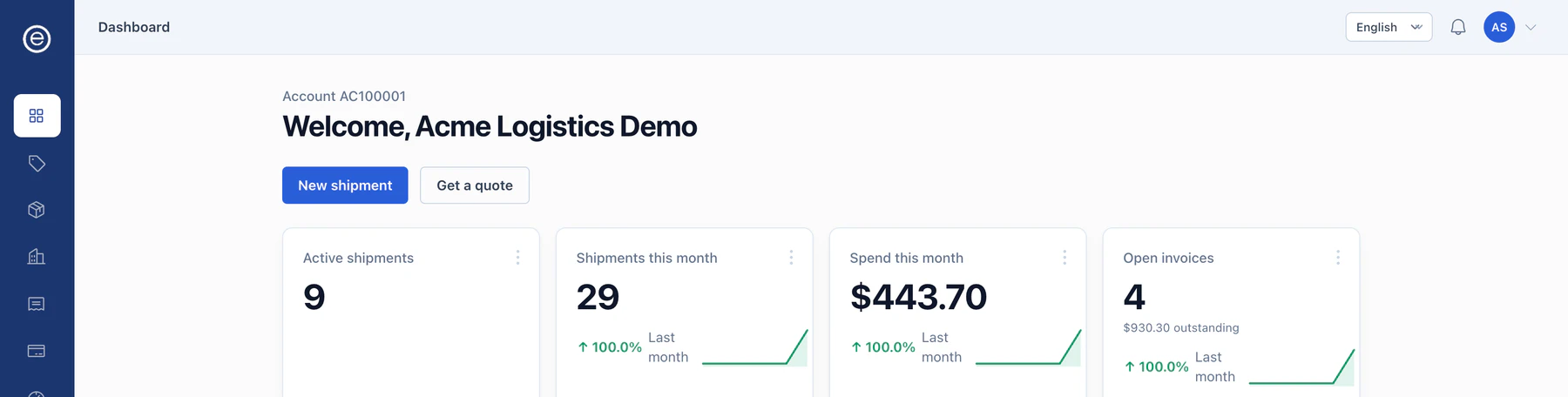Click the Dashboard header title
The width and height of the screenshot is (1568, 397).
click(x=134, y=27)
